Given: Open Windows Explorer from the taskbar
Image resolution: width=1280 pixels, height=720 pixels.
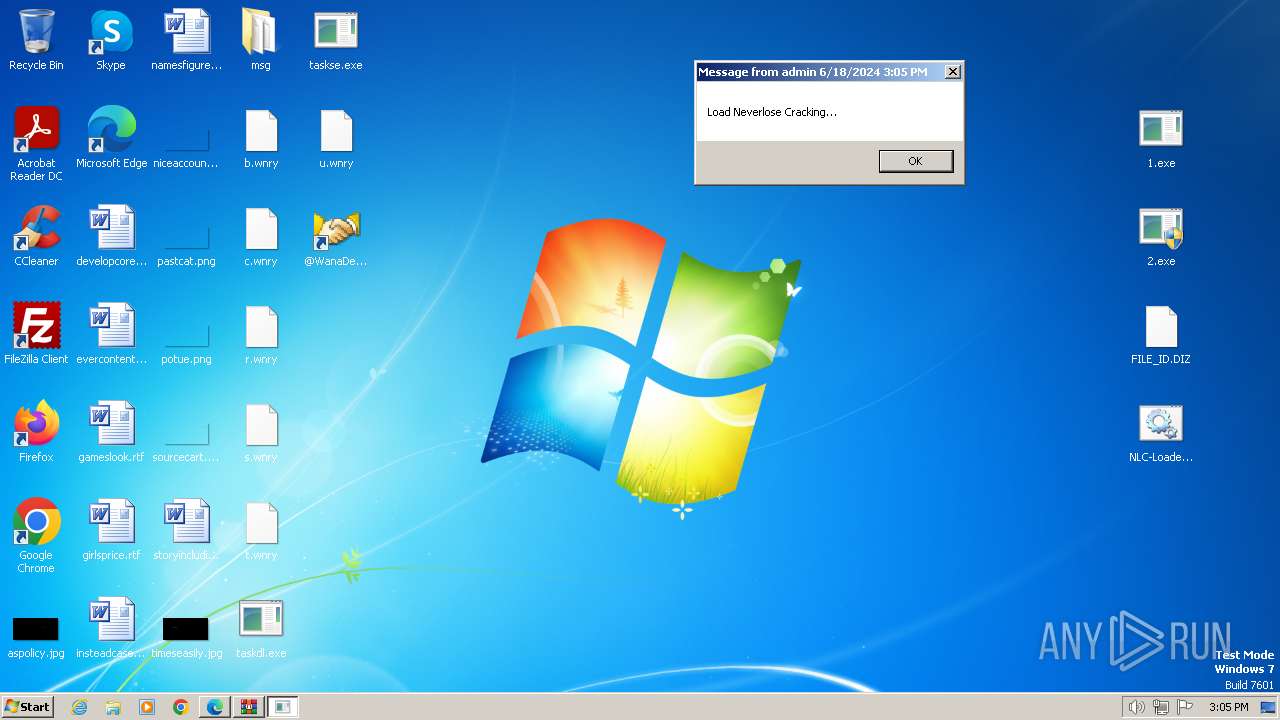Looking at the screenshot, I should click(113, 707).
